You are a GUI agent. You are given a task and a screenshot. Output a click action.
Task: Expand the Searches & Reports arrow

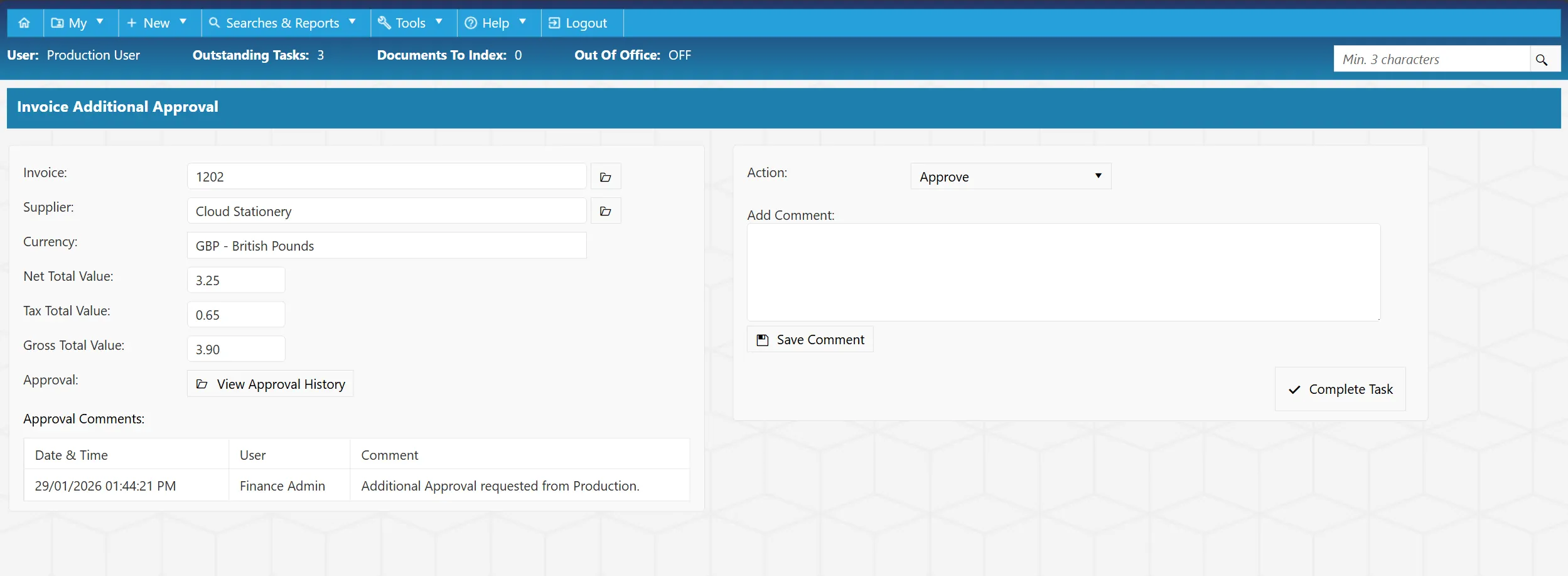(x=352, y=21)
